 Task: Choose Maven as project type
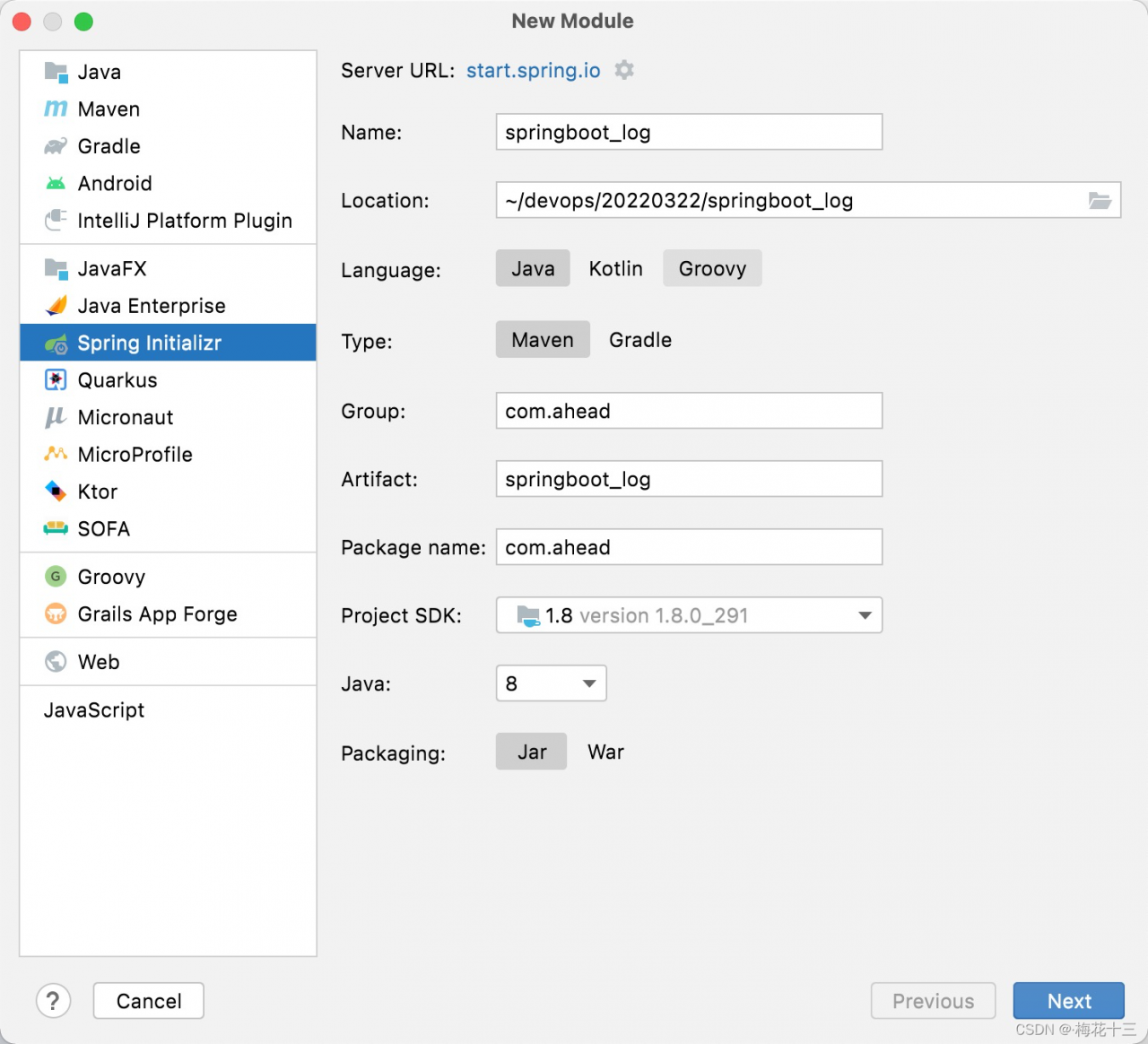pyautogui.click(x=543, y=340)
